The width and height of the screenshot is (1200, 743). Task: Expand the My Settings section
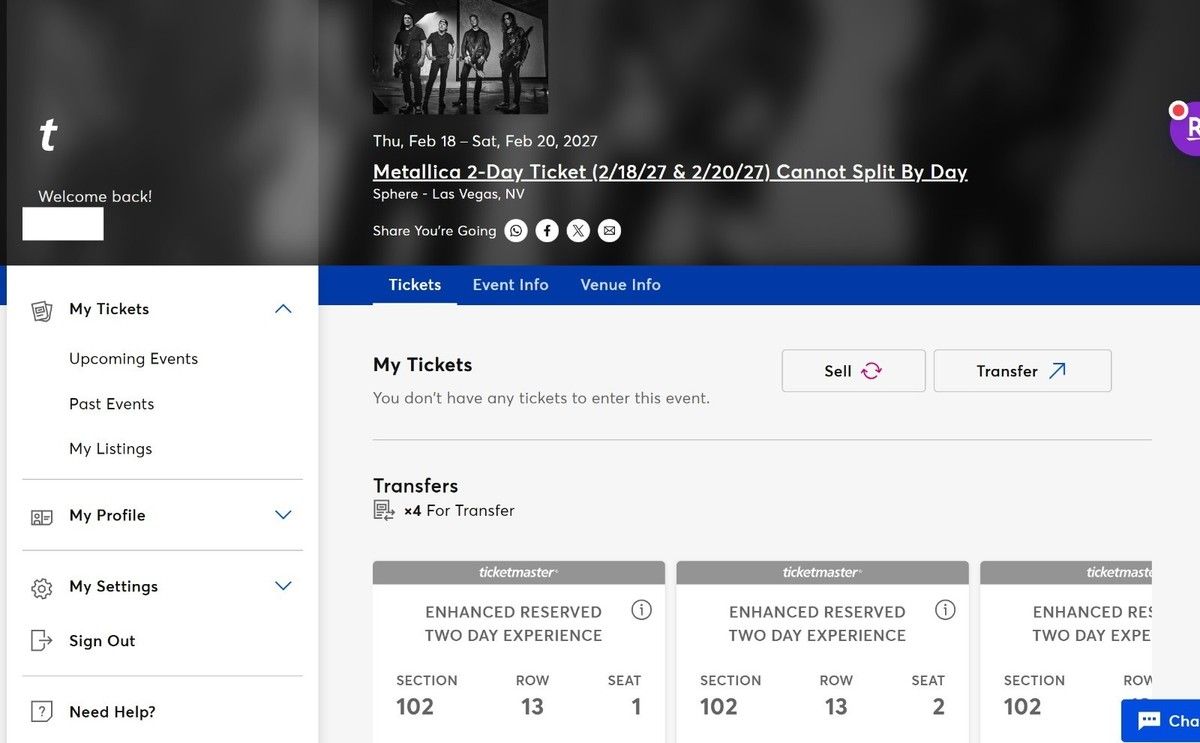(x=283, y=586)
